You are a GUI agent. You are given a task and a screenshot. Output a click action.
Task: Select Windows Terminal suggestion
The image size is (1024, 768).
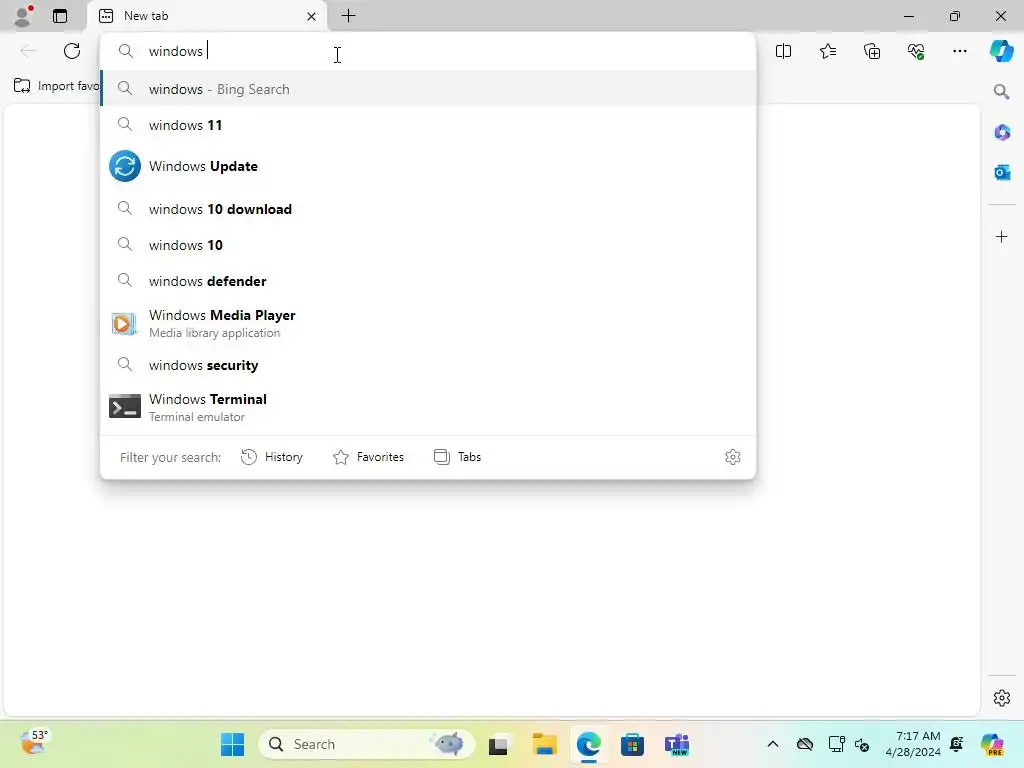pos(428,407)
